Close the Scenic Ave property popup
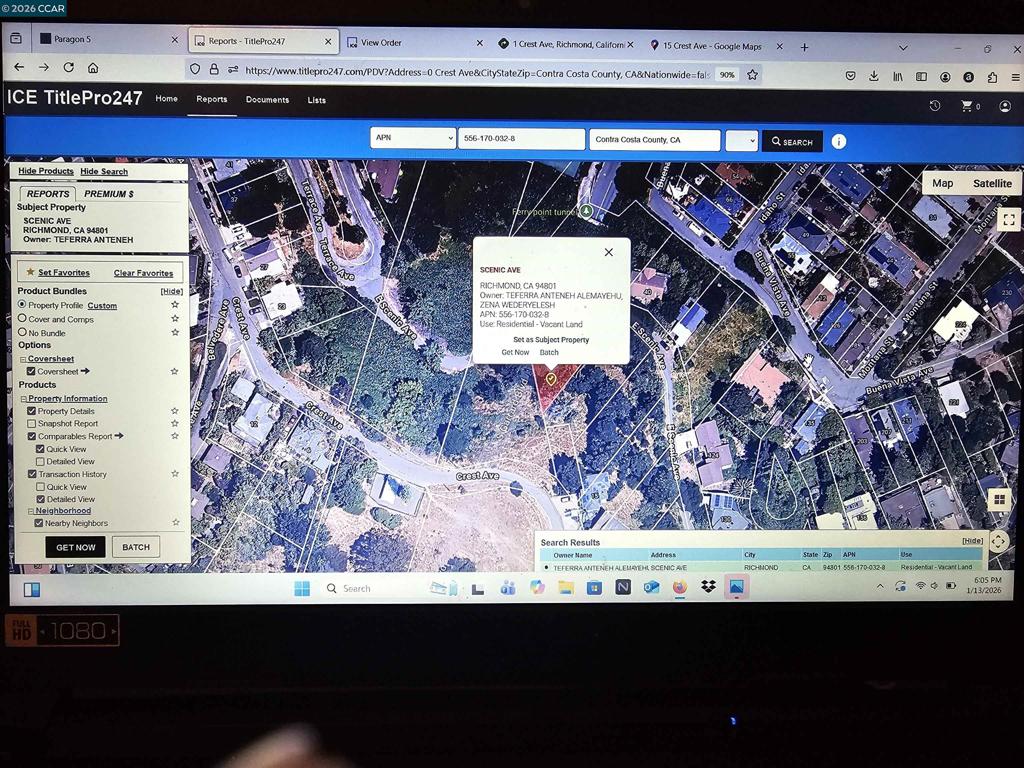The image size is (1024, 768). (608, 252)
